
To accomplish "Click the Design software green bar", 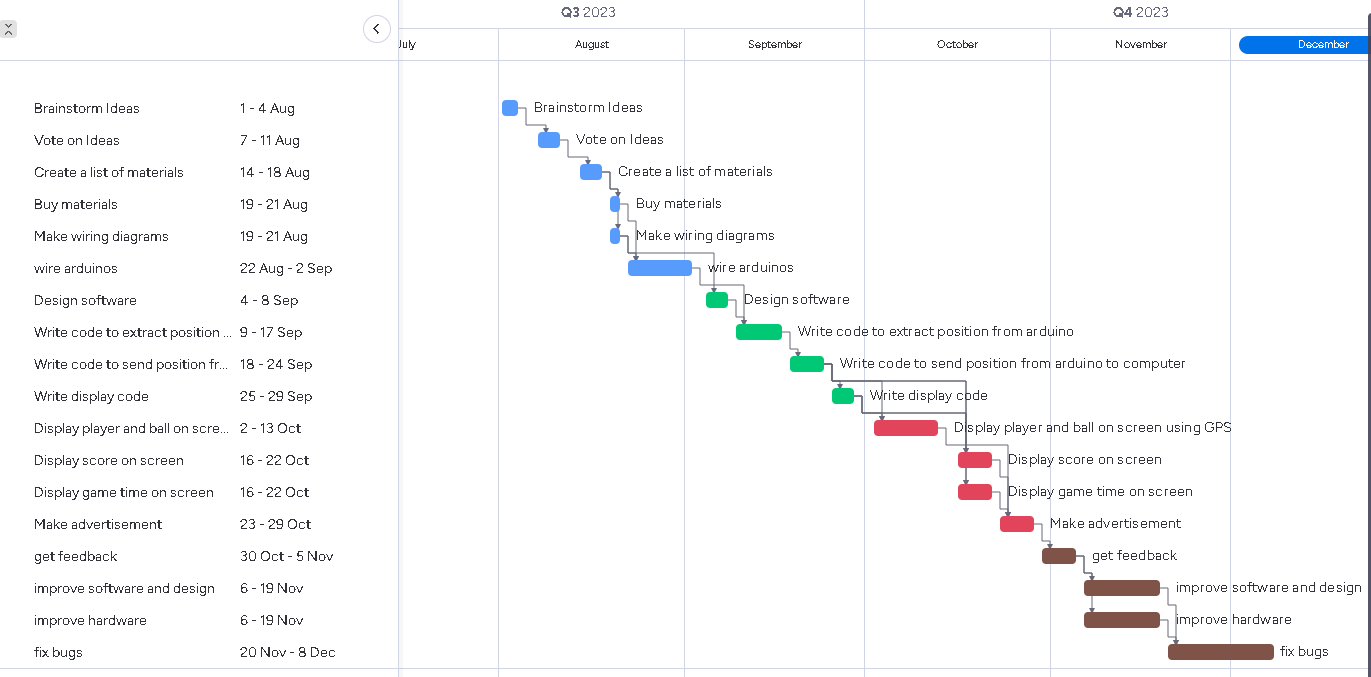I will pos(716,299).
